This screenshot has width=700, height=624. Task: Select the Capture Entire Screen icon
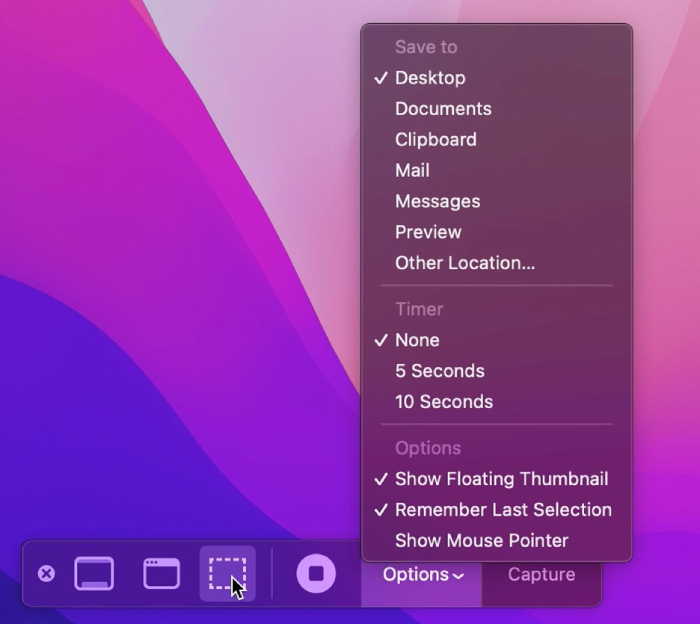click(x=94, y=574)
